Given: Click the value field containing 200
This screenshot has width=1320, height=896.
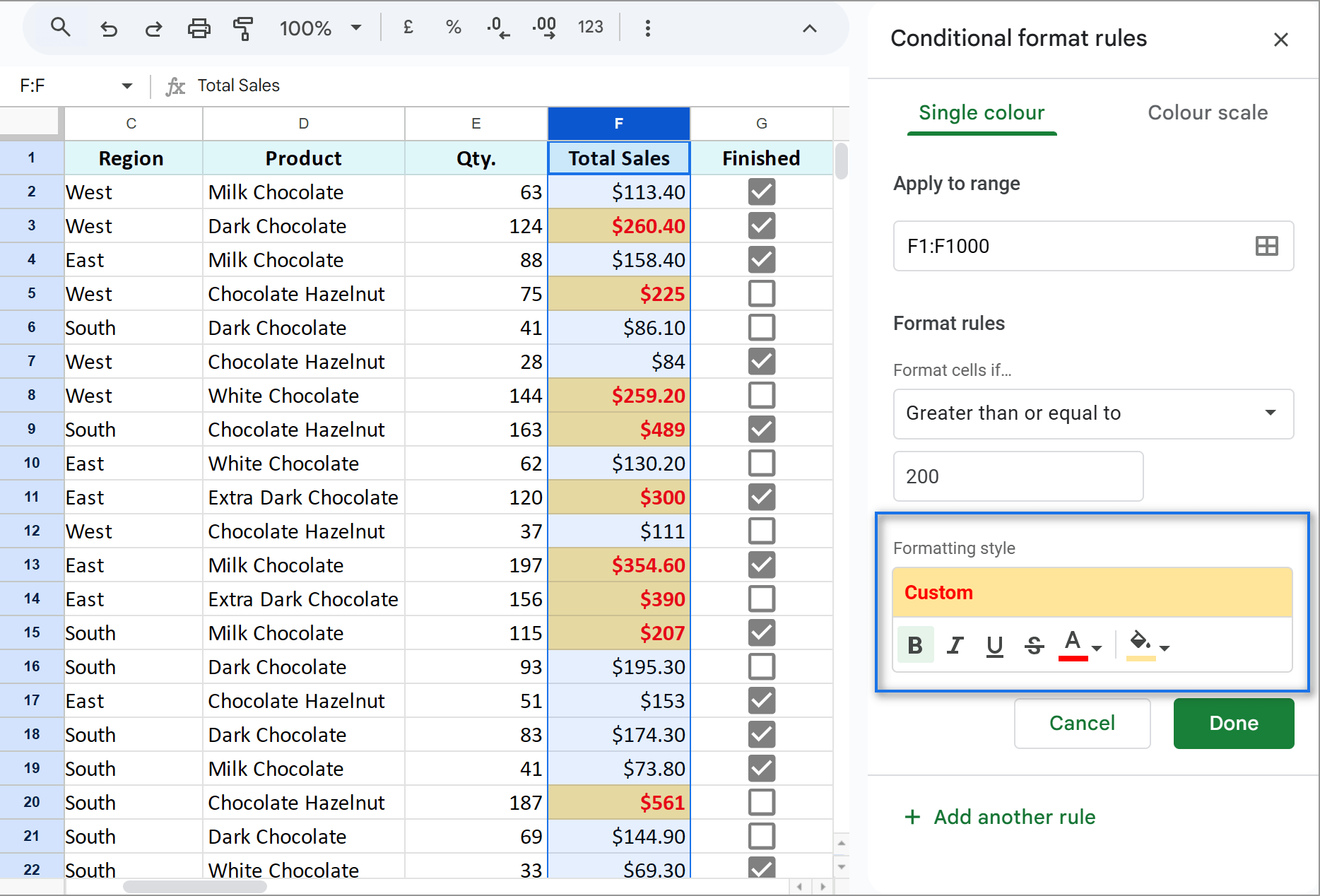Looking at the screenshot, I should pyautogui.click(x=1018, y=476).
